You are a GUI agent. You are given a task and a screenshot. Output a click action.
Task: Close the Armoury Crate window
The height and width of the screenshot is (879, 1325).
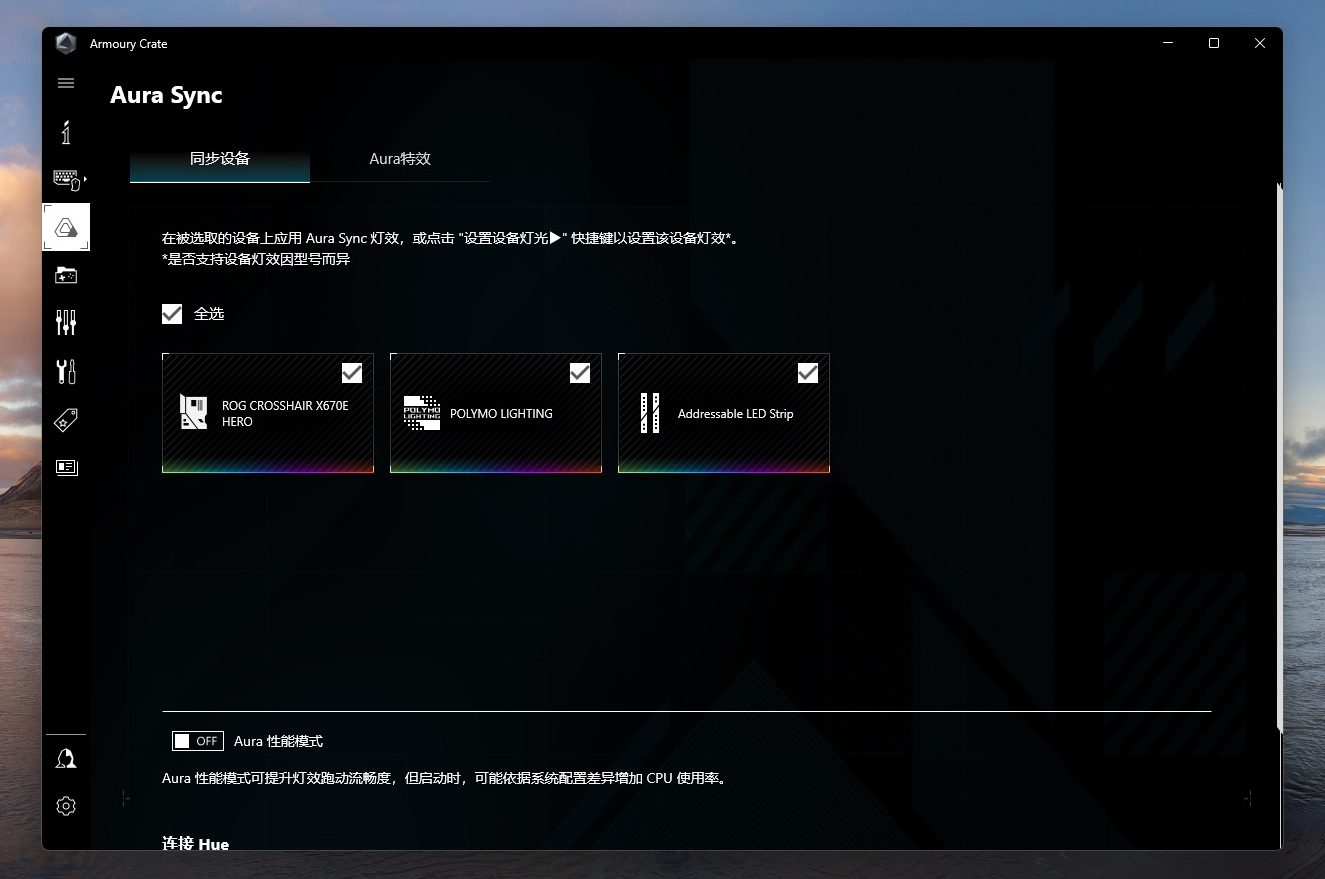click(x=1260, y=43)
